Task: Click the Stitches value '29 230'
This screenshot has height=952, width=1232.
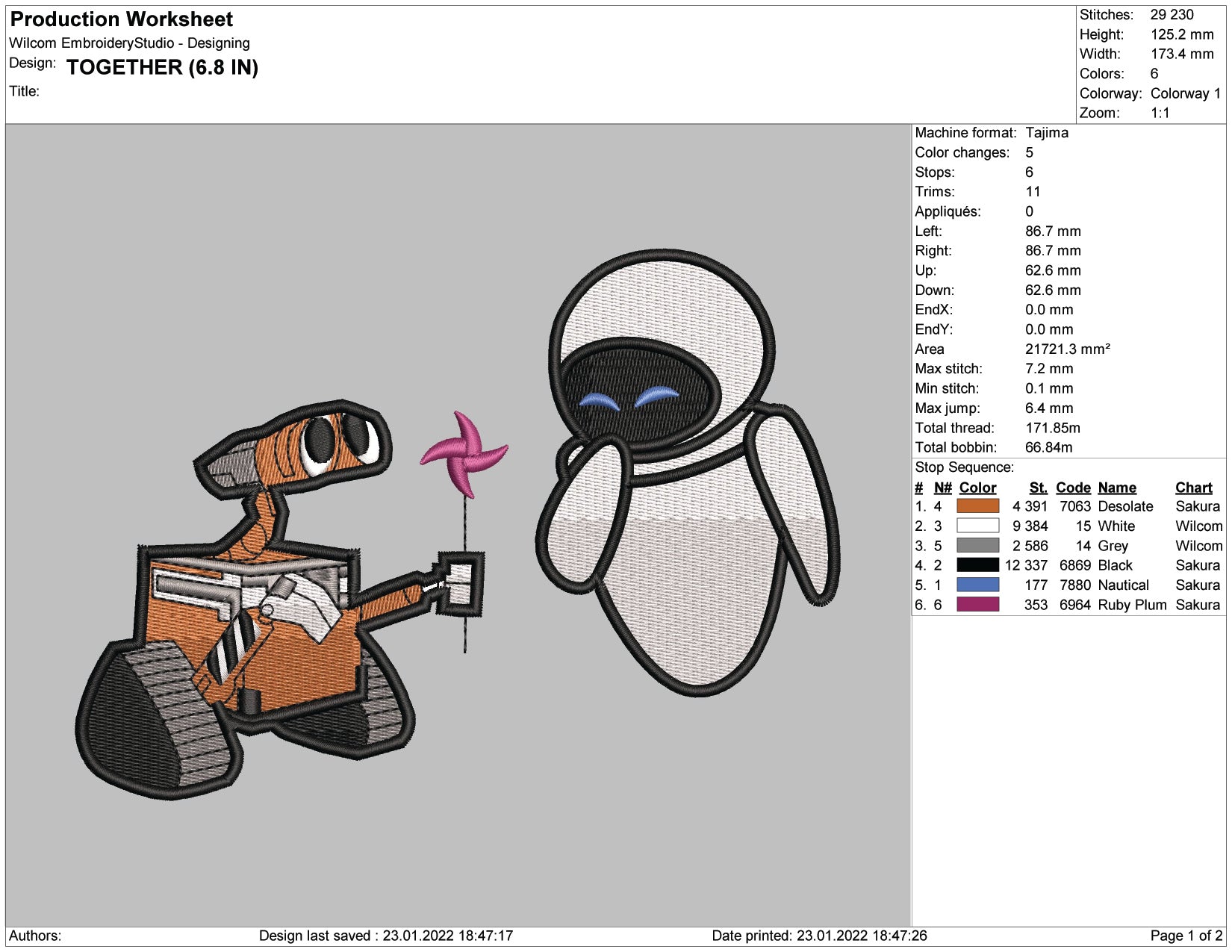Action: pyautogui.click(x=1172, y=15)
